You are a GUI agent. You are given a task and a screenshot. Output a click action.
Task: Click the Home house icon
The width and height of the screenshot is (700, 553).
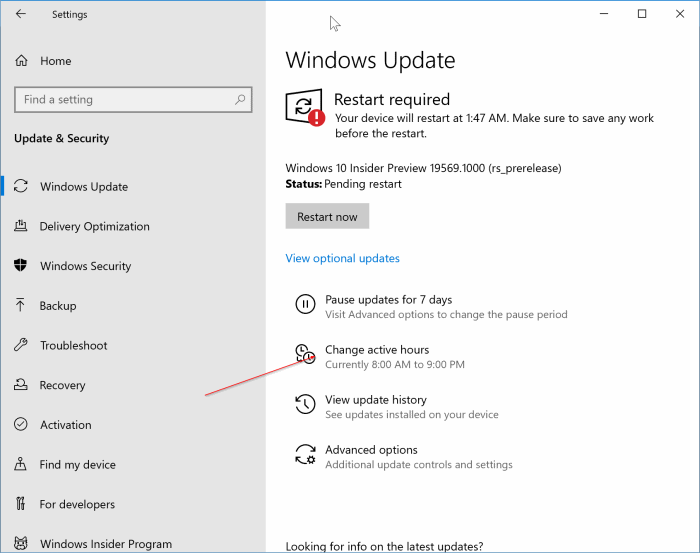(21, 61)
